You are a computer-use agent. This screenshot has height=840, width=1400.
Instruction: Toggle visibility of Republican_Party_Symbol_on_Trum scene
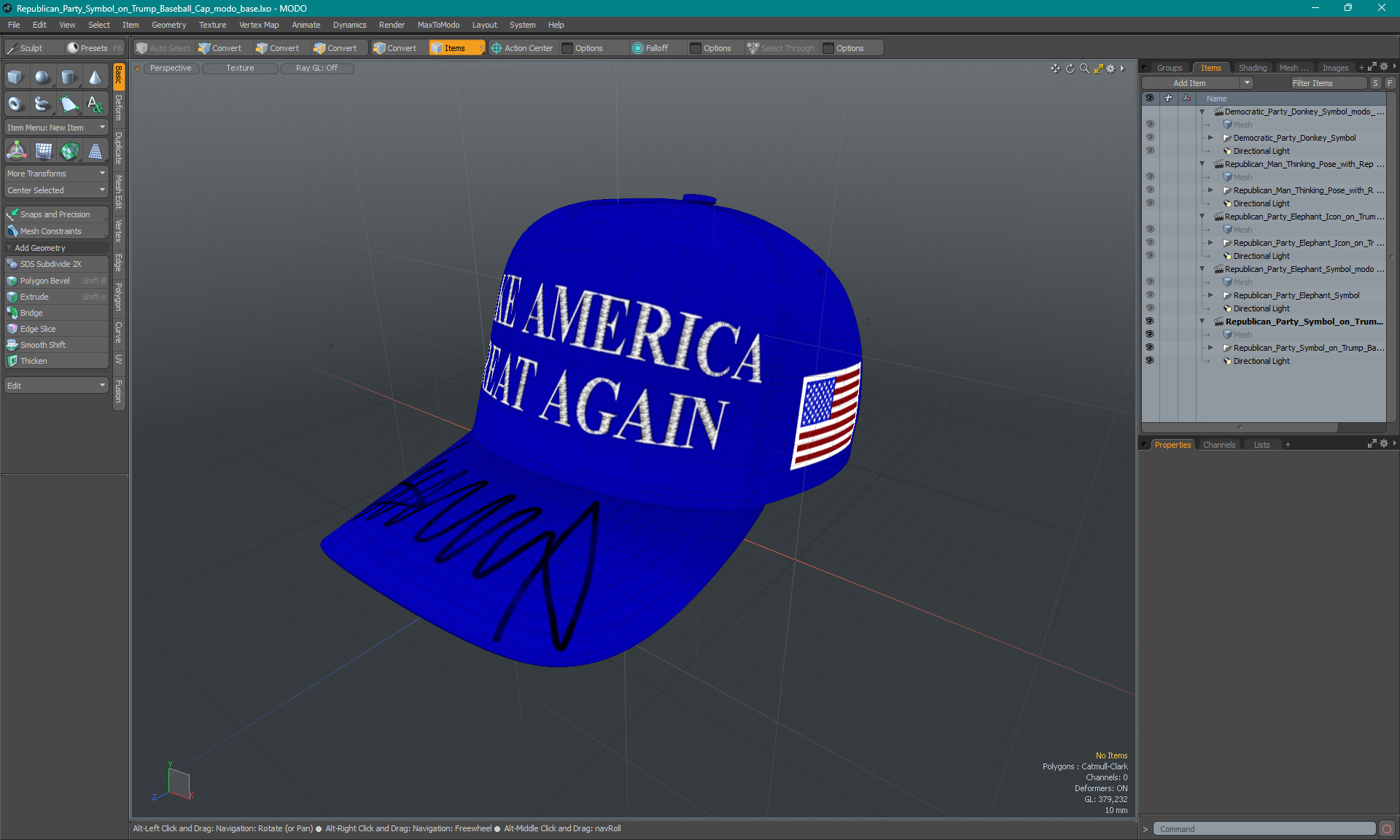(1150, 322)
